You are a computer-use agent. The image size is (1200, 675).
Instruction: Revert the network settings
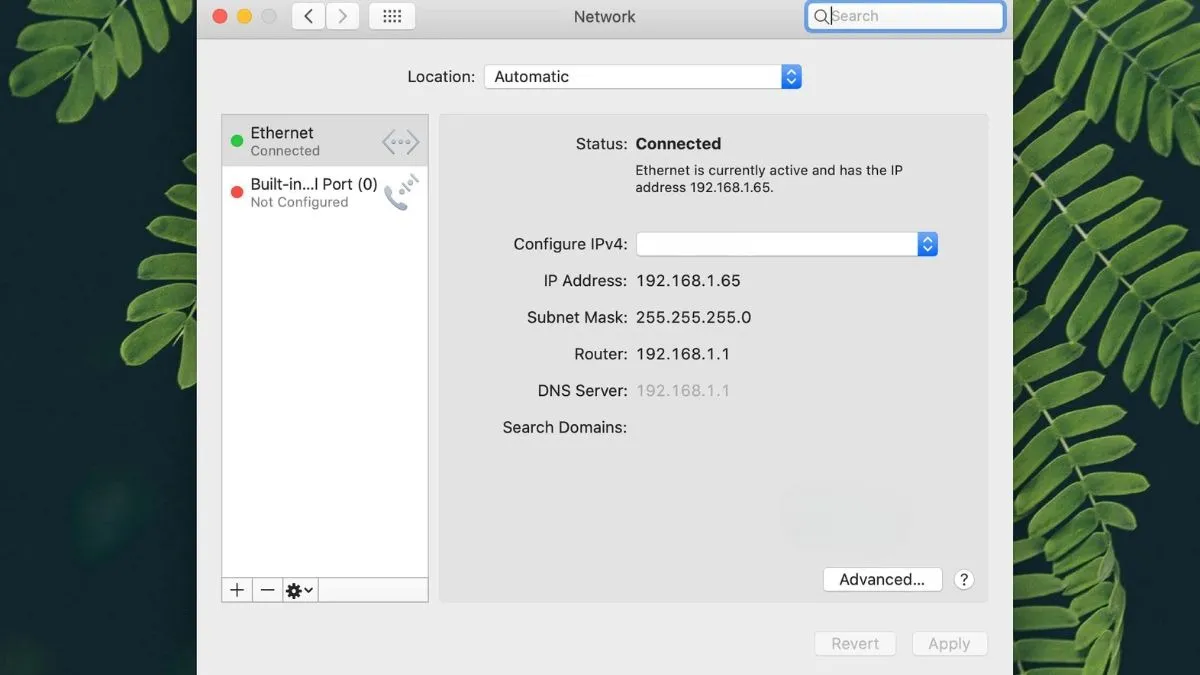click(855, 643)
